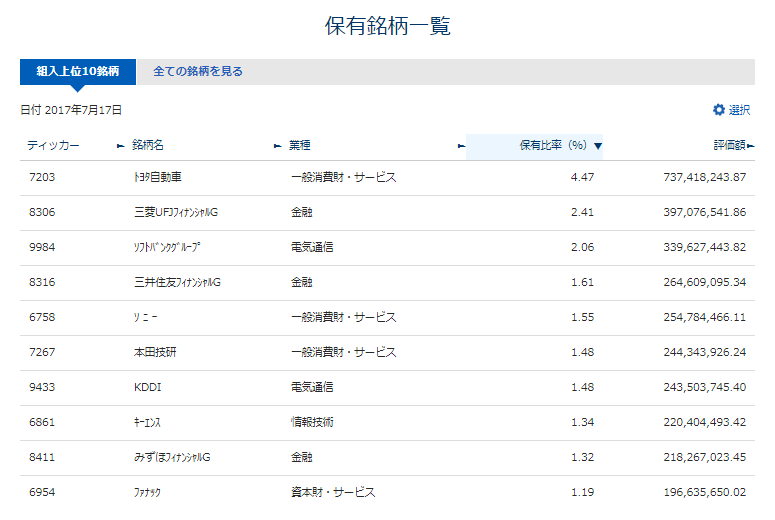Viewport: 775px width, 520px height.
Task: Click the ｿﾆｰ stock name
Action: click(x=146, y=317)
